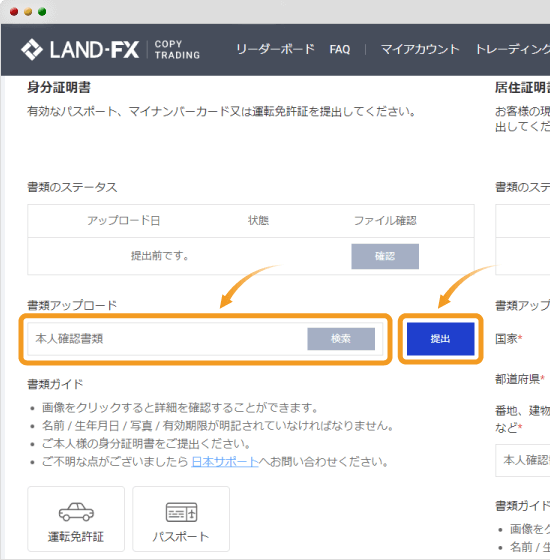Viewport: 550px width, 560px height.
Task: Select the 提出前です。 status cell
Action: tap(160, 256)
